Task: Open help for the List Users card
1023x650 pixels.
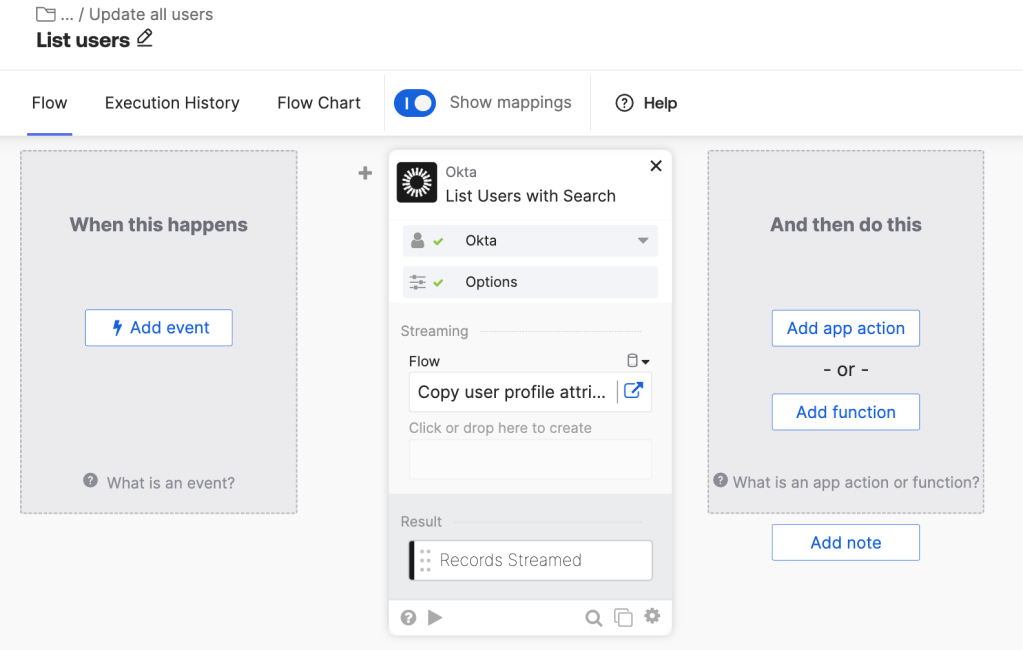Action: click(408, 617)
